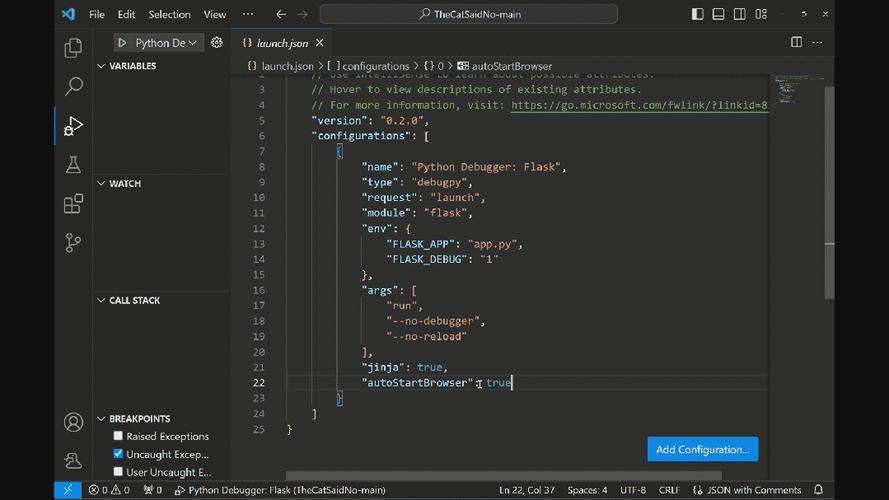This screenshot has width=889, height=500.
Task: Close the launch.json tab
Action: point(320,43)
